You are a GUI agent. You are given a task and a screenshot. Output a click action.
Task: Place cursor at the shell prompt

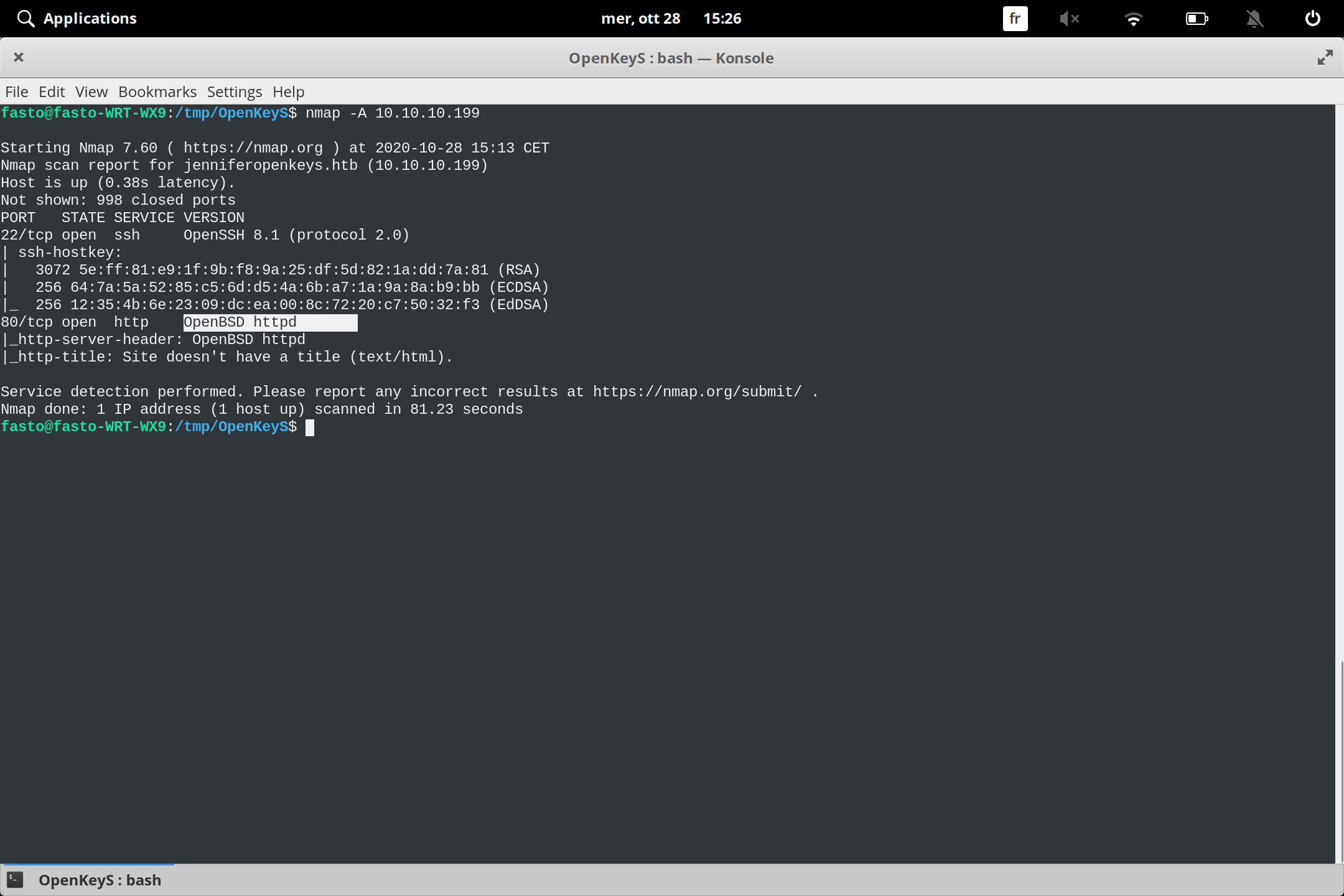click(x=310, y=427)
